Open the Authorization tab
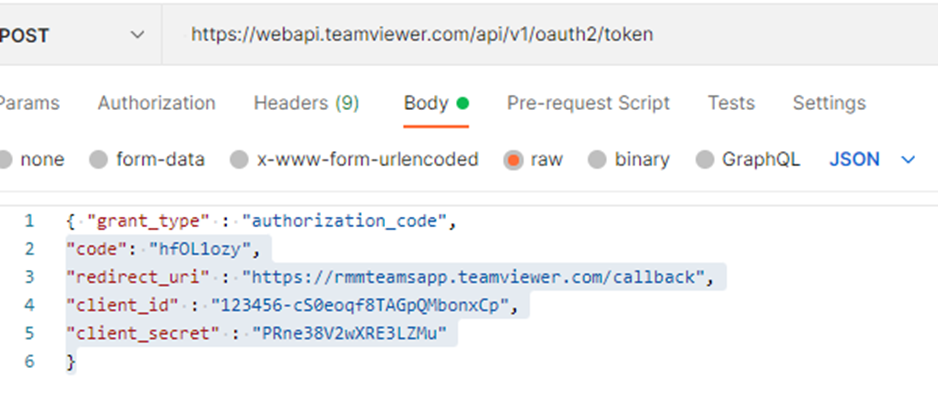938x408 pixels. 156,103
